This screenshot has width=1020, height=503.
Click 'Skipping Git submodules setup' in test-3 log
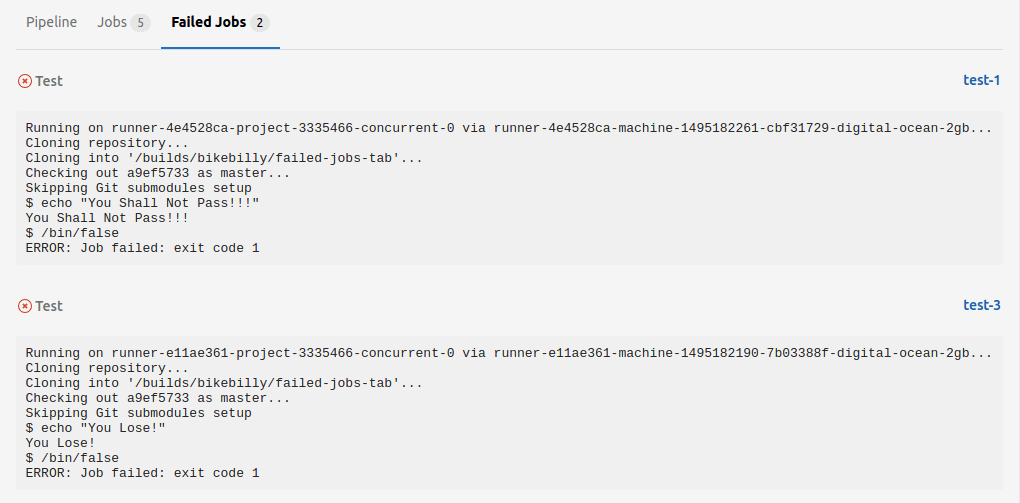coord(139,413)
